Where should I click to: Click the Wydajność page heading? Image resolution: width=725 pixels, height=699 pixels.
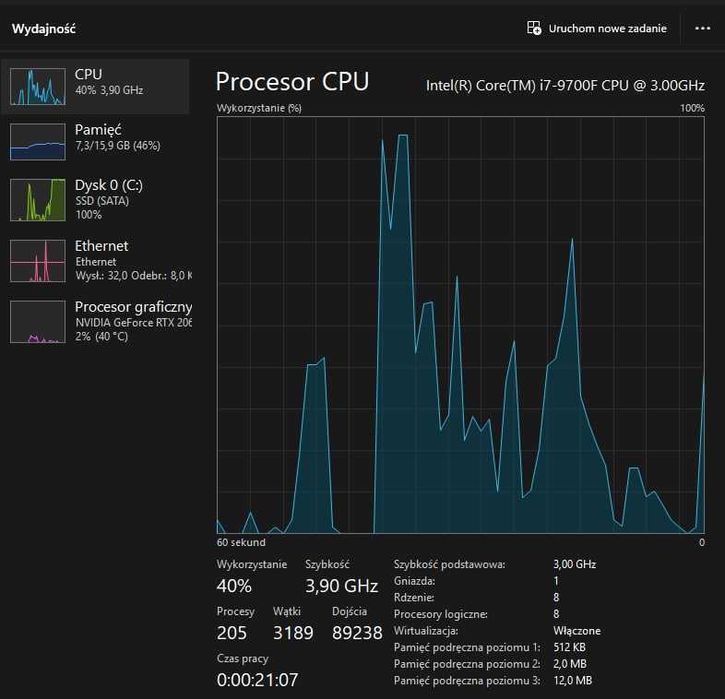click(x=43, y=29)
